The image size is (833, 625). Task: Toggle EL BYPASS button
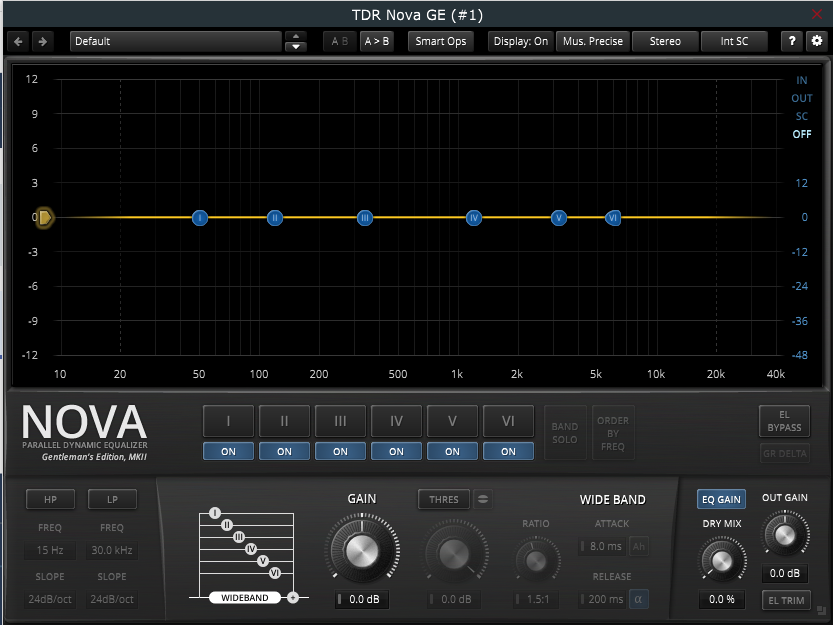784,421
